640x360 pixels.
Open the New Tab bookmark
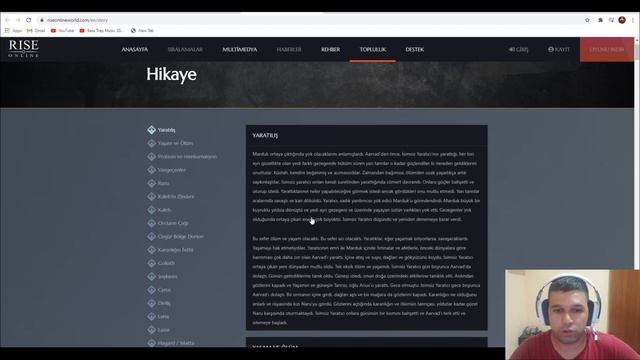[x=142, y=31]
